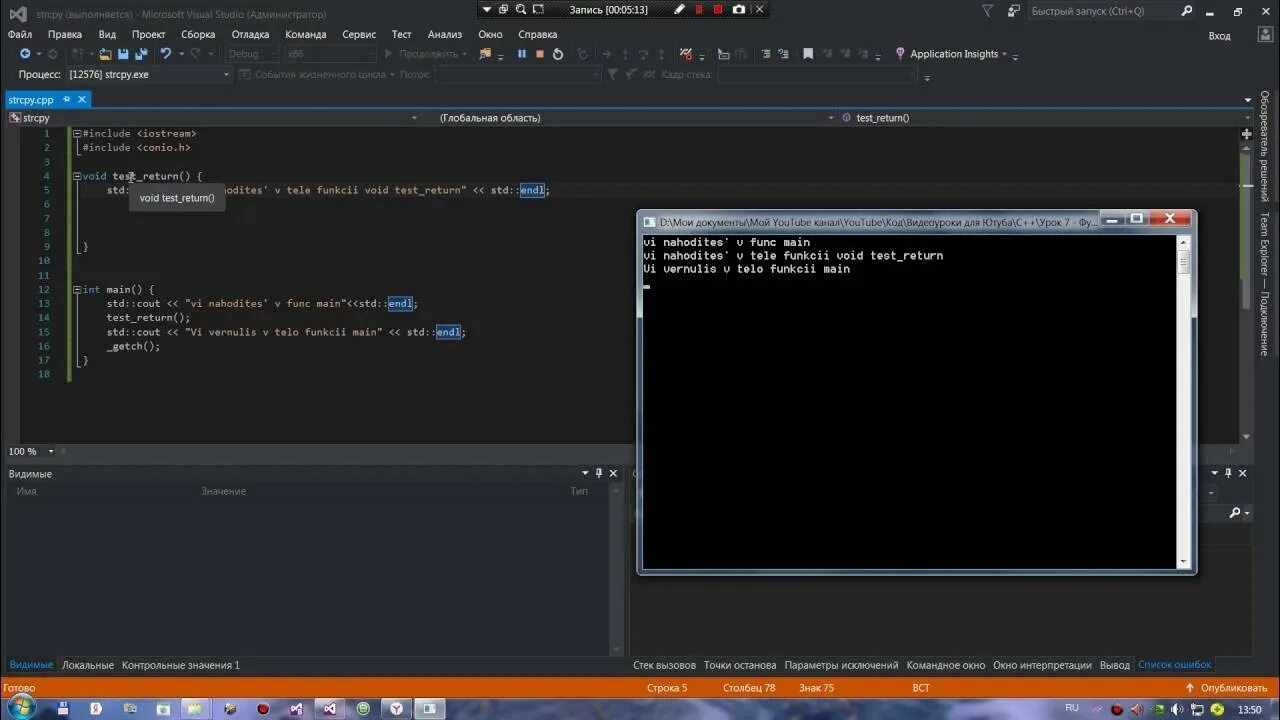Close the Видимые panel
Image resolution: width=1280 pixels, height=720 pixels.
click(x=613, y=474)
